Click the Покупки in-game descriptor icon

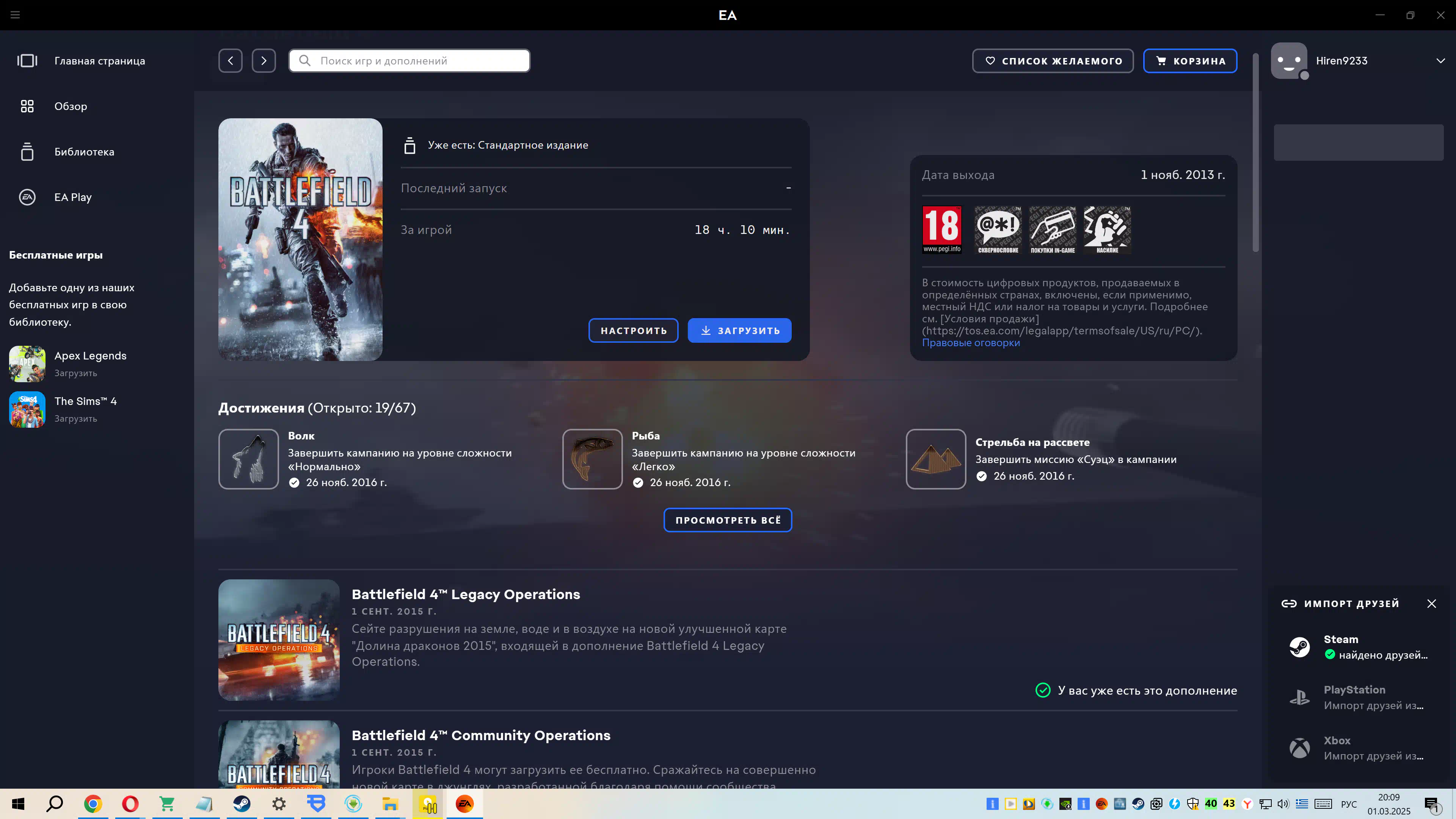coord(1053,229)
